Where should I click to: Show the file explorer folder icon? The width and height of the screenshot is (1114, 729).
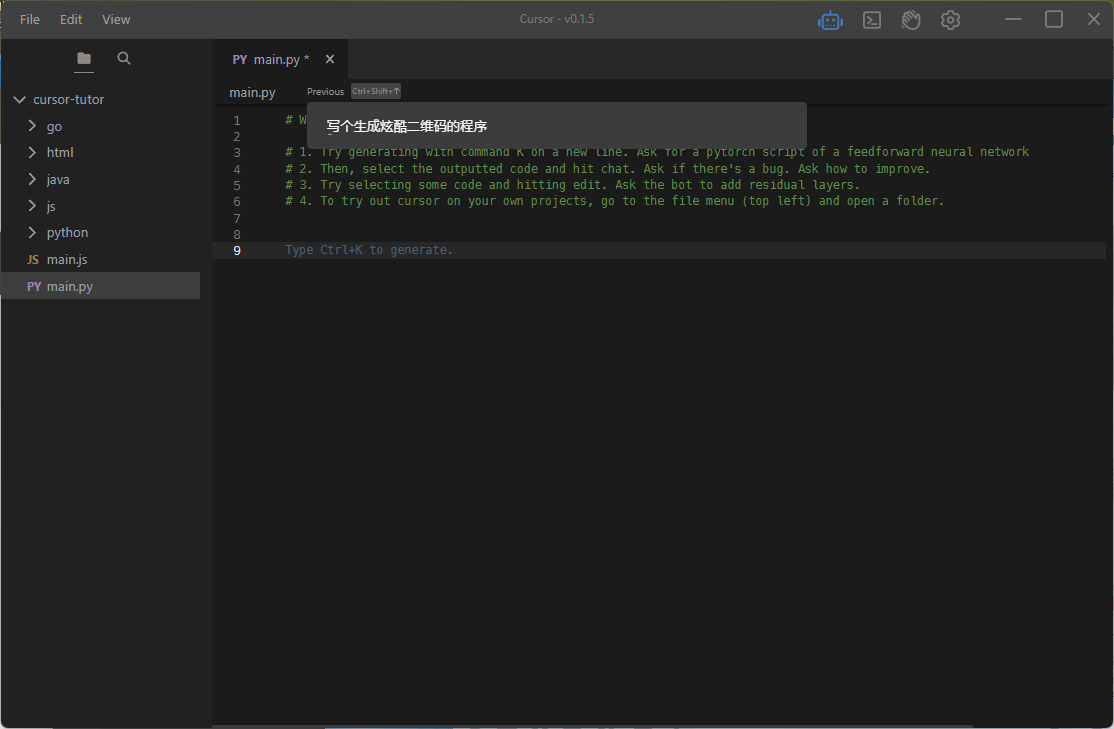84,59
